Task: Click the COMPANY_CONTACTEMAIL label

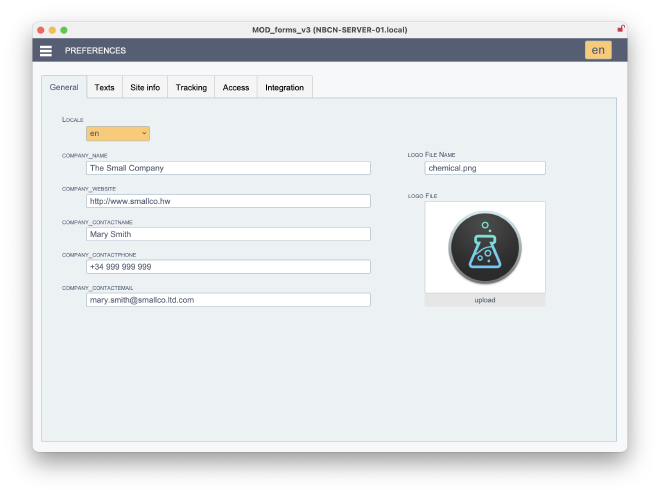Action: point(97,288)
